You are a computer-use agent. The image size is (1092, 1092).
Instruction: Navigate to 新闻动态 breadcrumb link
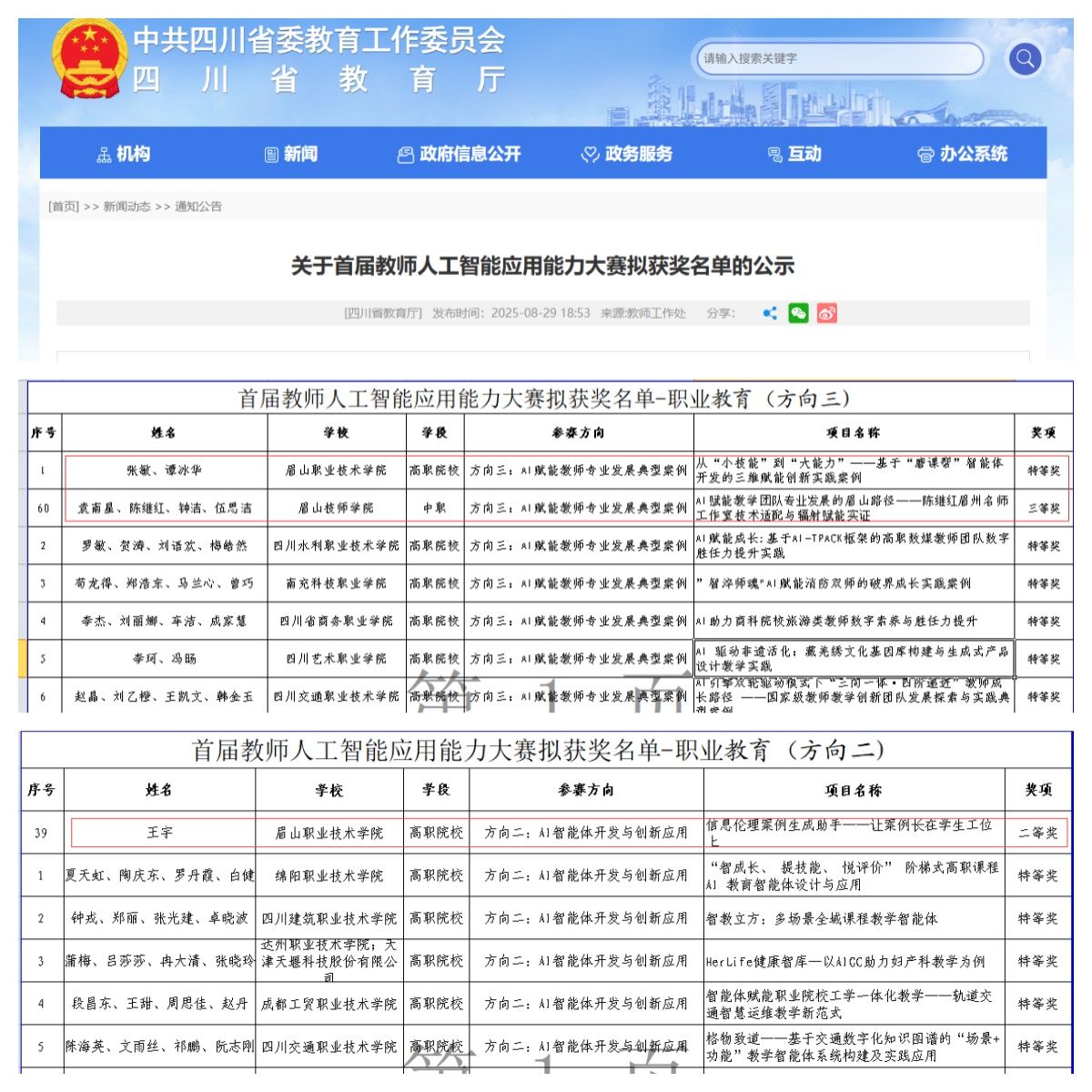126,207
